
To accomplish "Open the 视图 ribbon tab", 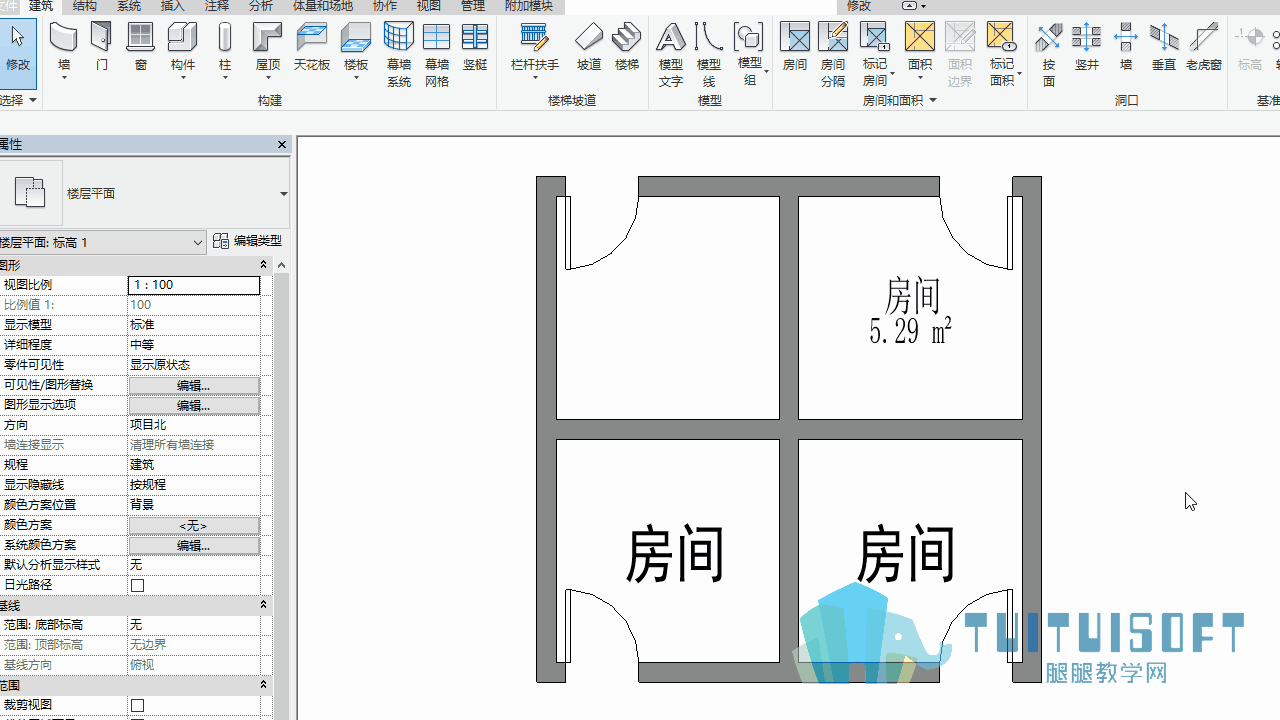I will coord(429,6).
